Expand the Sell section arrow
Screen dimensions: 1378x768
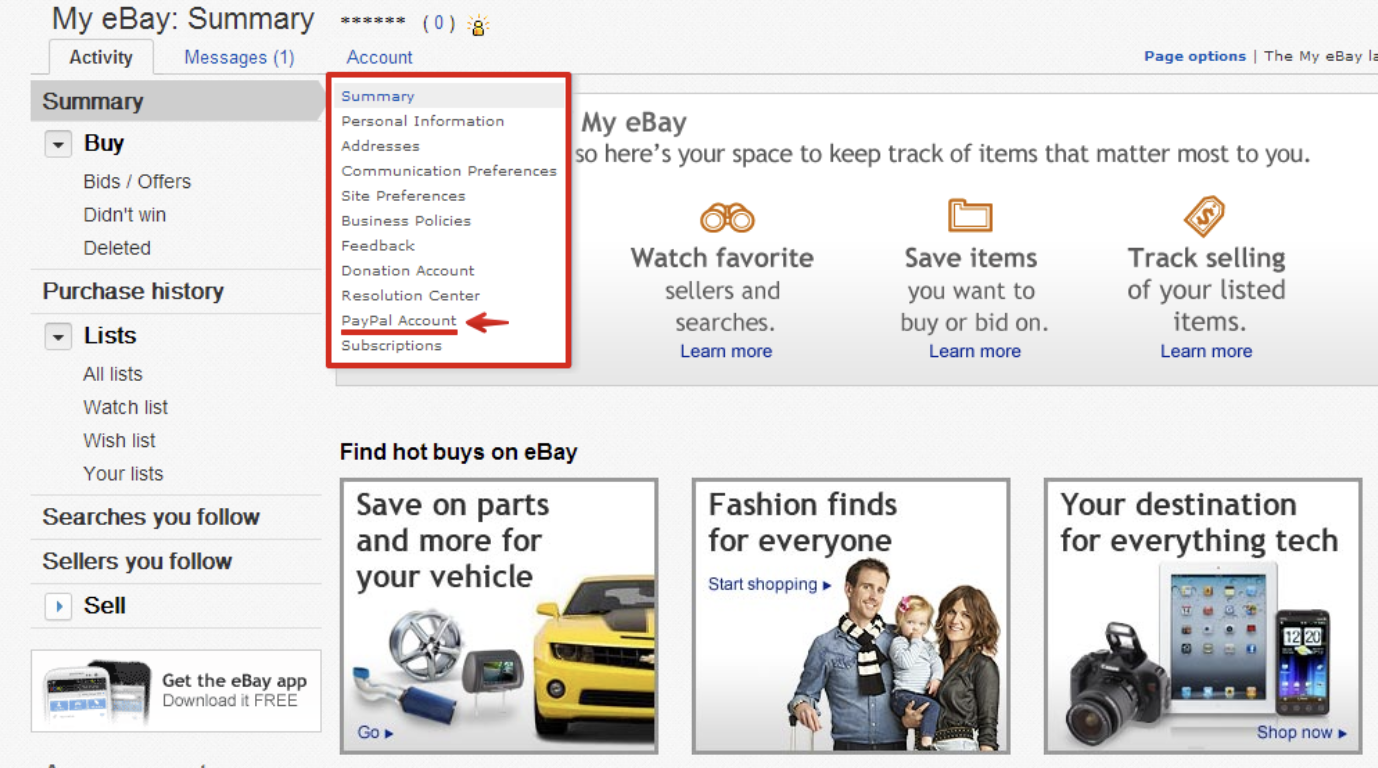coord(58,606)
